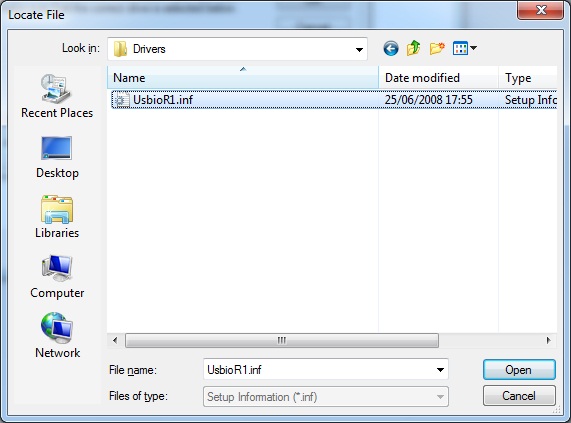Expand the File name dropdown arrow

click(x=440, y=370)
